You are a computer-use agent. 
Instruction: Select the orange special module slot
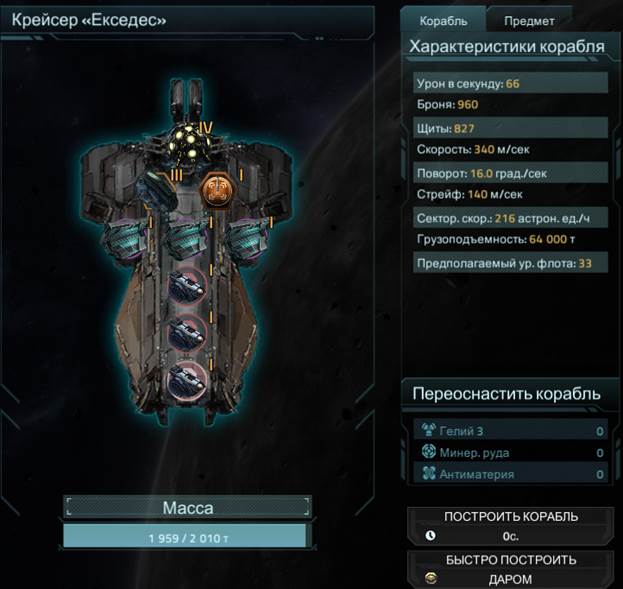coord(215,191)
